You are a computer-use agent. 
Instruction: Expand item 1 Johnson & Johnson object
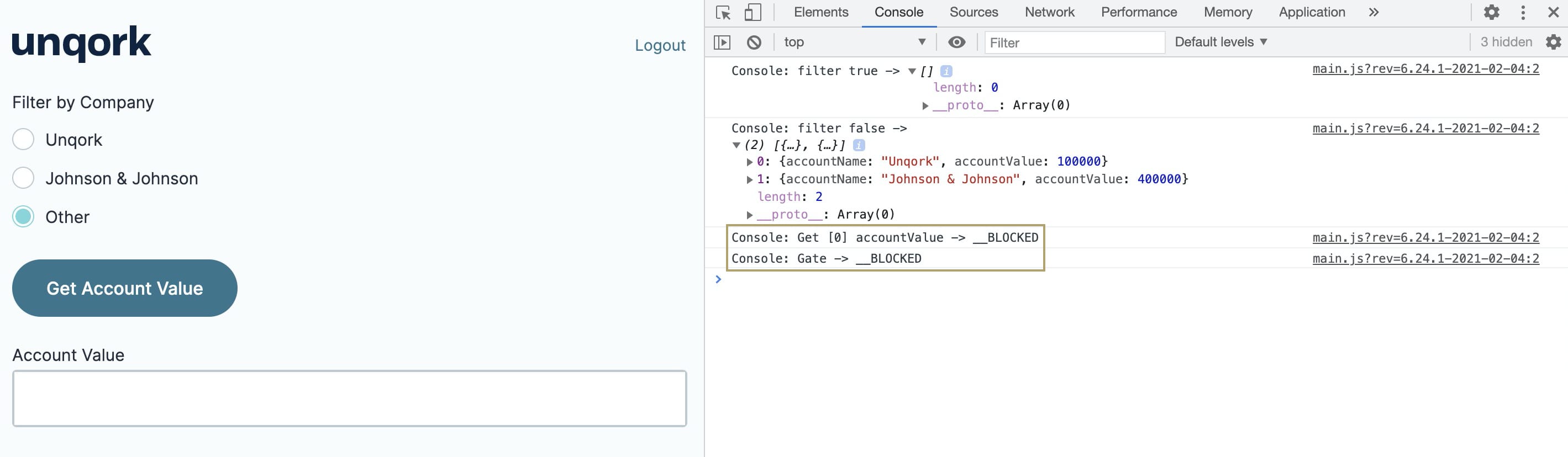point(750,180)
